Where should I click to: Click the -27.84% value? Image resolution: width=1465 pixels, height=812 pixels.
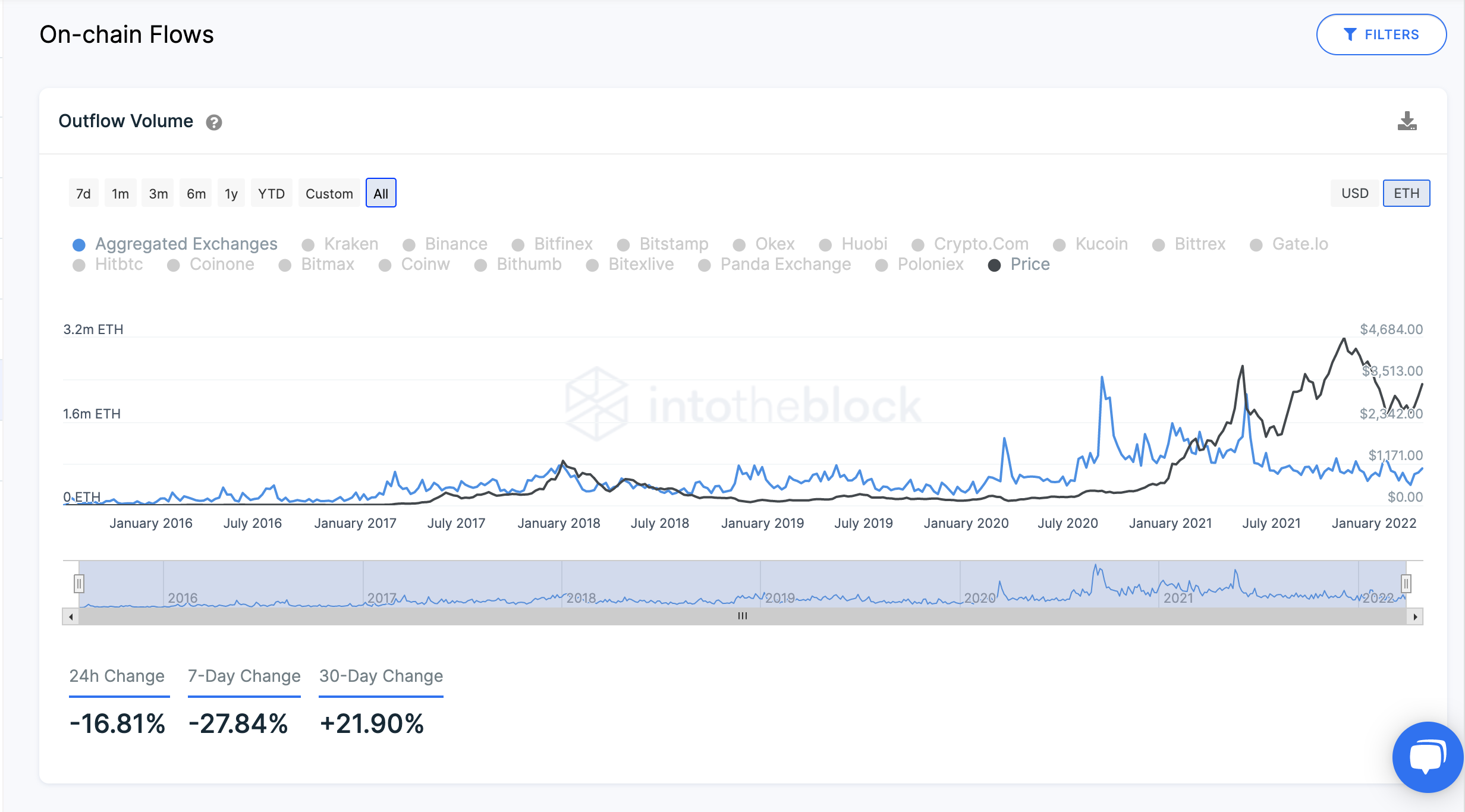pos(238,724)
